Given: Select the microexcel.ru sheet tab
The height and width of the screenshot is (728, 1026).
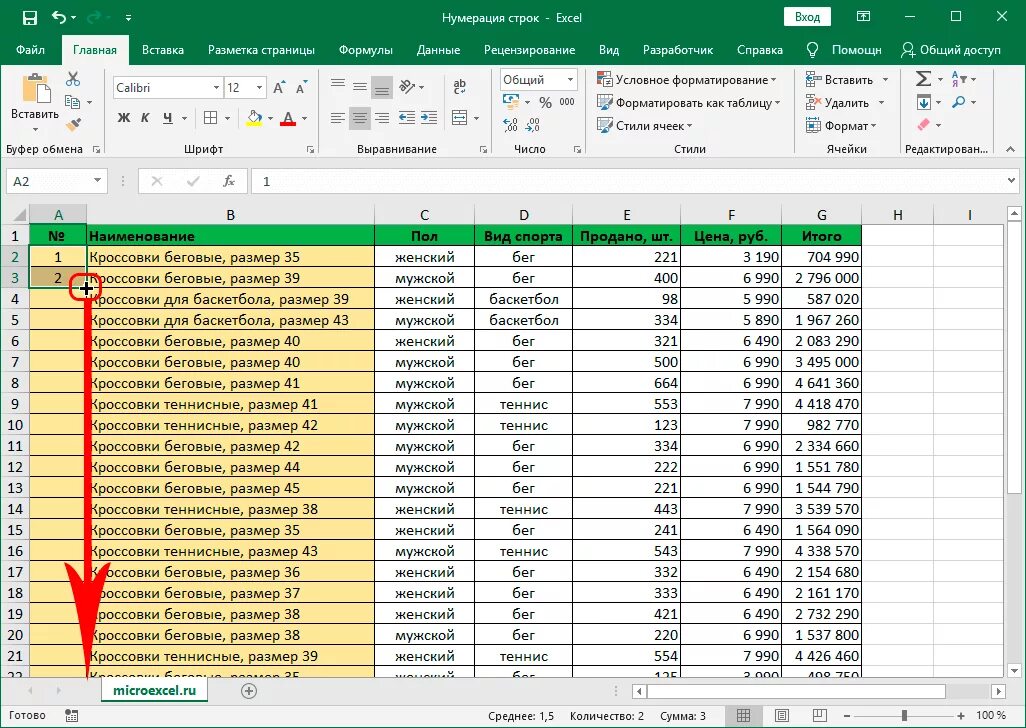Looking at the screenshot, I should tap(154, 690).
